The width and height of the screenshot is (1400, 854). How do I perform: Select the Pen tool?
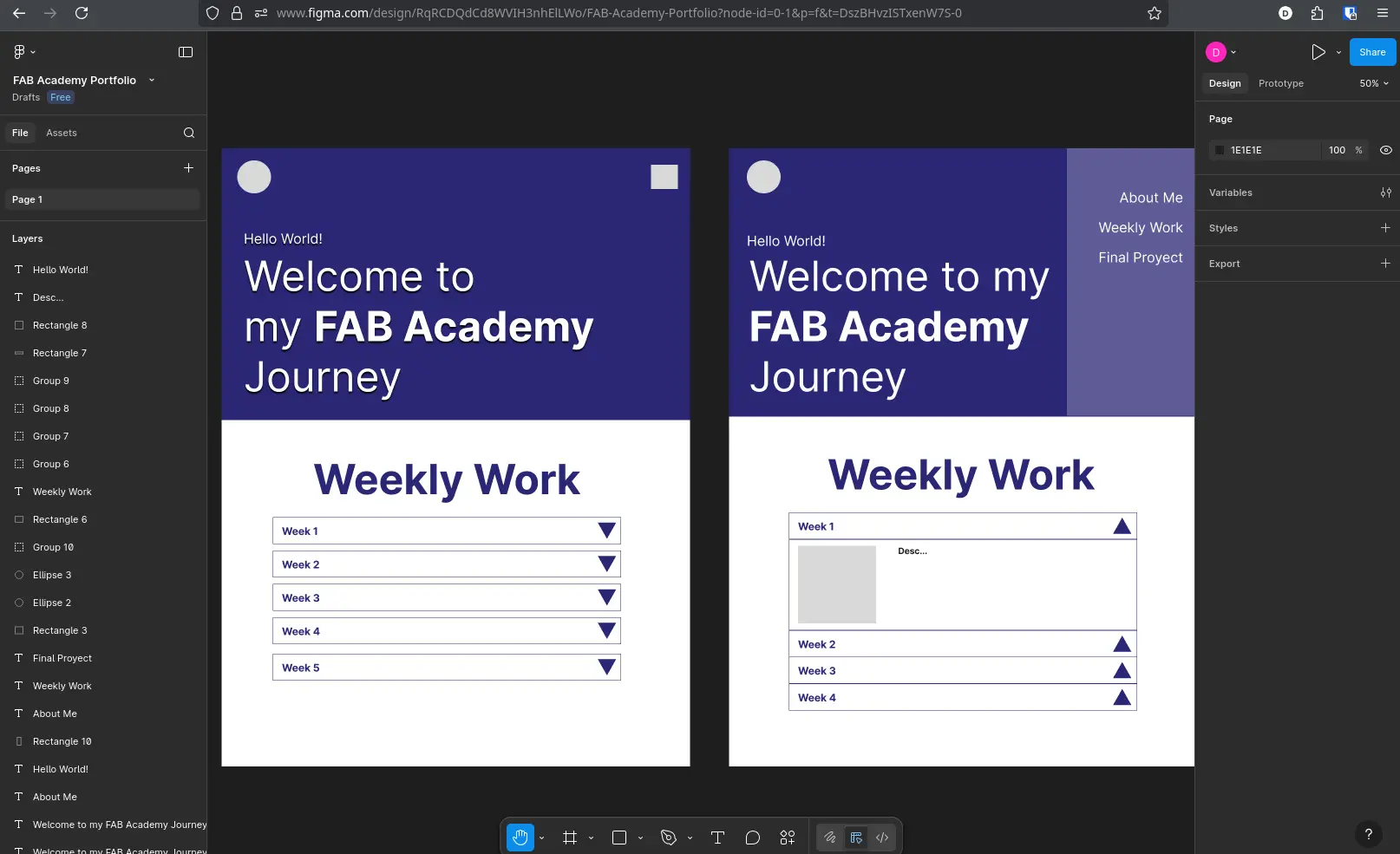(668, 838)
